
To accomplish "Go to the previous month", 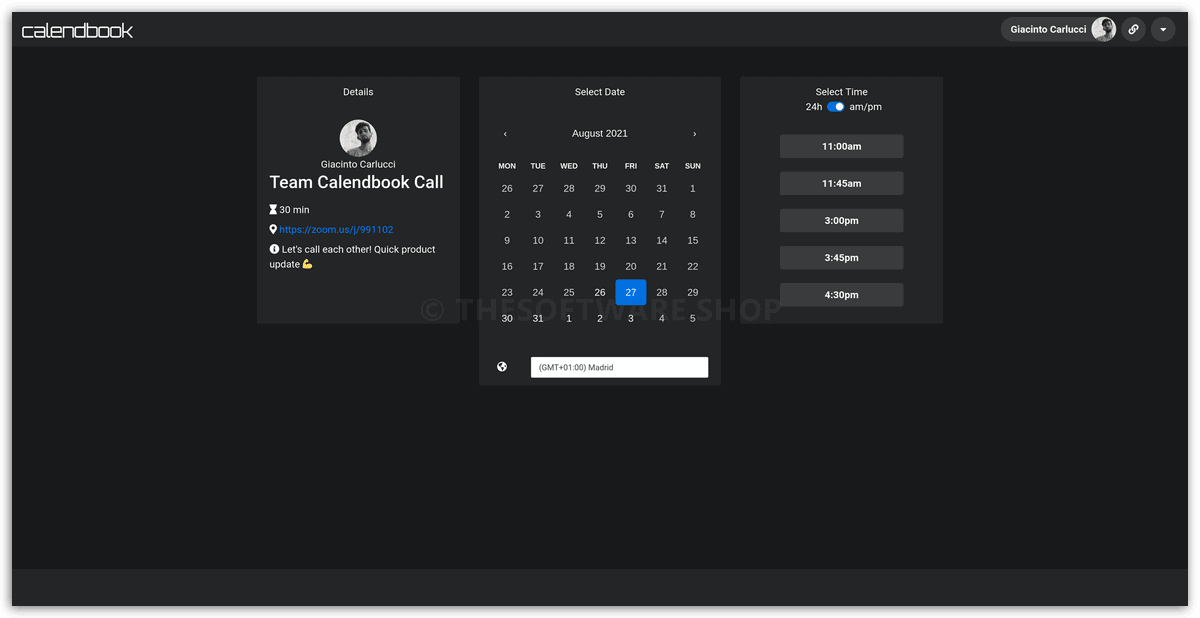I will coord(505,134).
